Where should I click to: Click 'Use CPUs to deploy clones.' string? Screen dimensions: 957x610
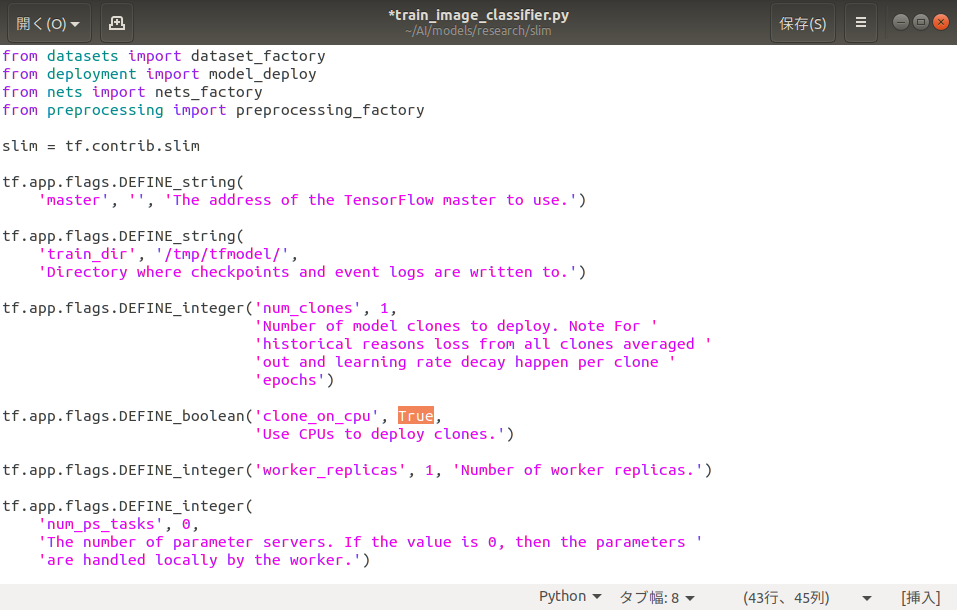pyautogui.click(x=380, y=434)
